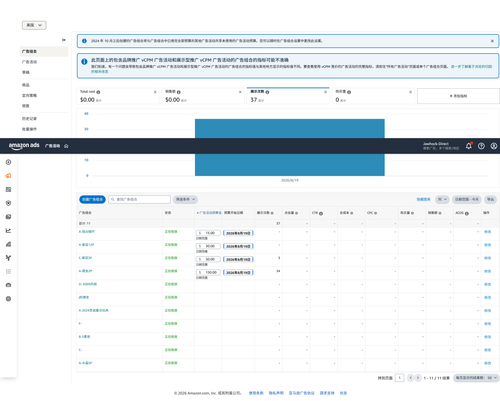Edit the 15.00 budget input
This screenshot has width=500, height=401.
click(208, 233)
